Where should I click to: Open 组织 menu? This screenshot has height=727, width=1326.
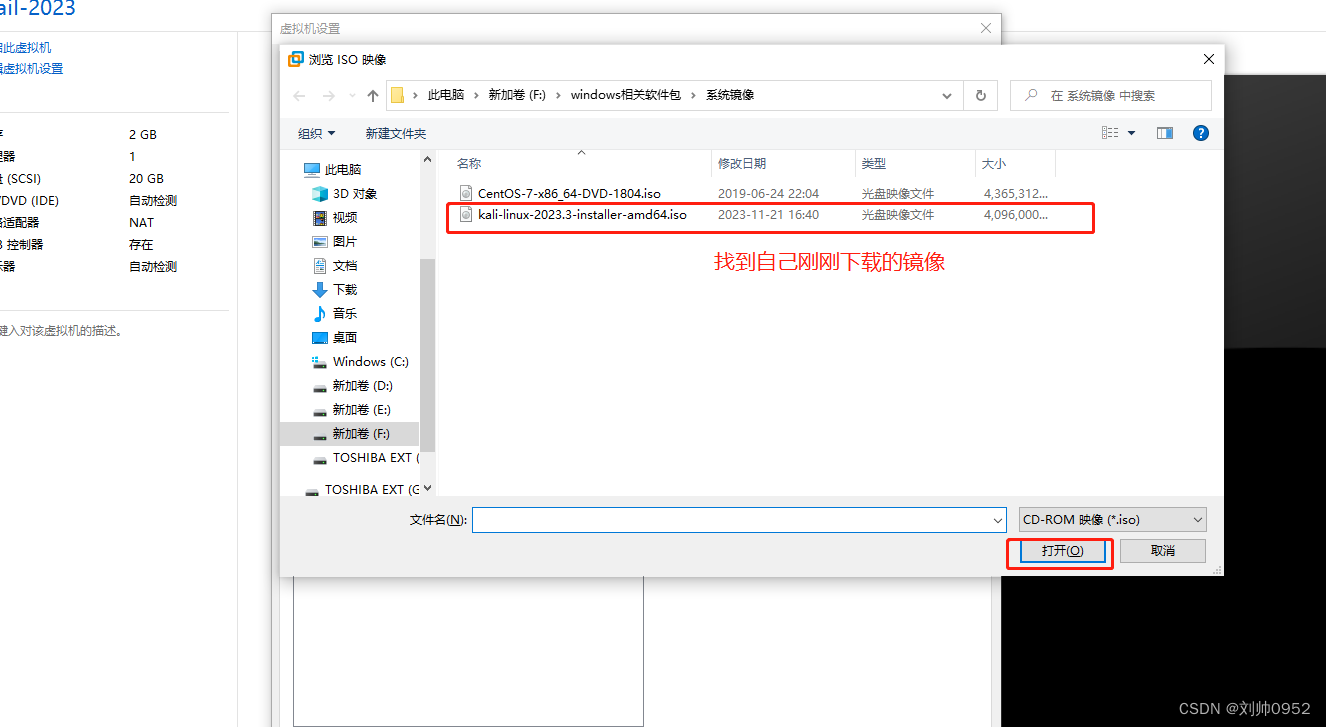[317, 133]
